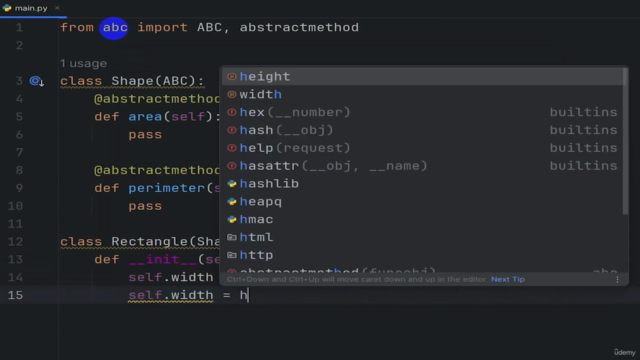Image resolution: width=640 pixels, height=360 pixels.
Task: Pick hasattr(__obj, __name) suggestion
Action: pyautogui.click(x=422, y=166)
